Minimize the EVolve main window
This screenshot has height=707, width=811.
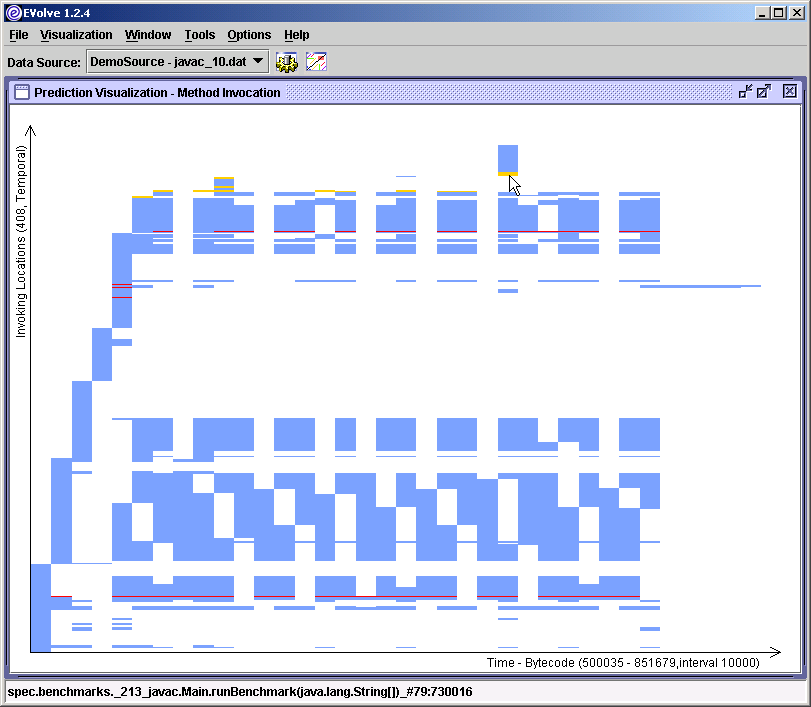pos(761,13)
